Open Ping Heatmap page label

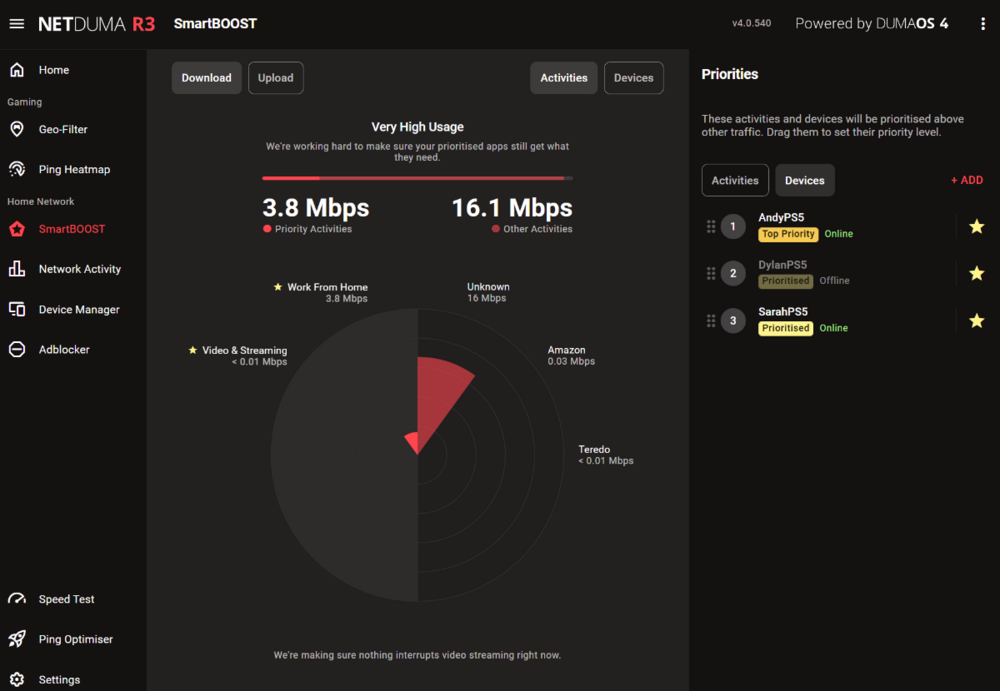[x=74, y=170]
